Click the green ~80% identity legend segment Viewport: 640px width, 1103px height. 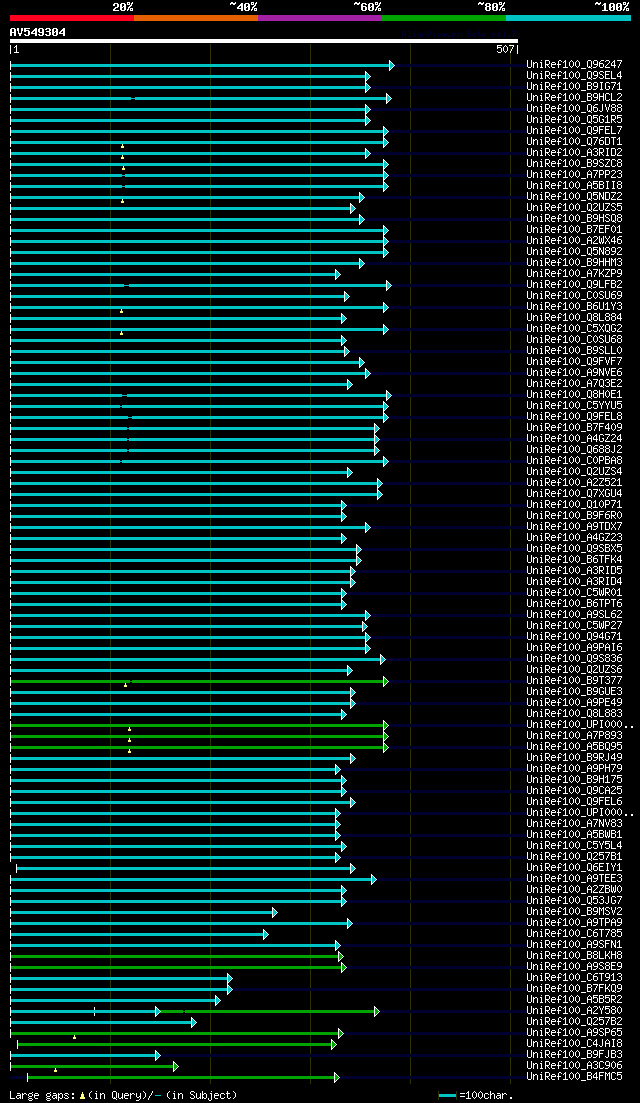pos(444,17)
